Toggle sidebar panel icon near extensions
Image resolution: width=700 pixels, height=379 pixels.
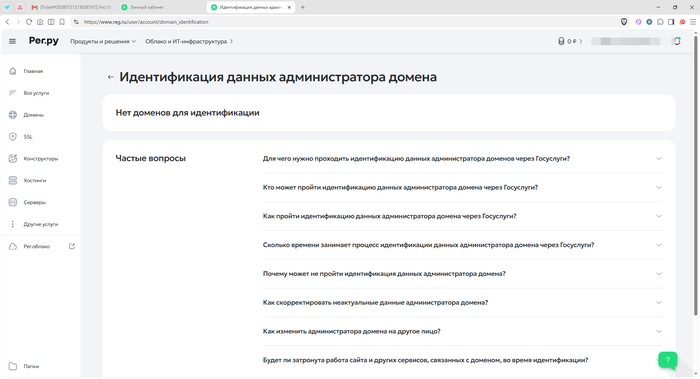point(671,22)
